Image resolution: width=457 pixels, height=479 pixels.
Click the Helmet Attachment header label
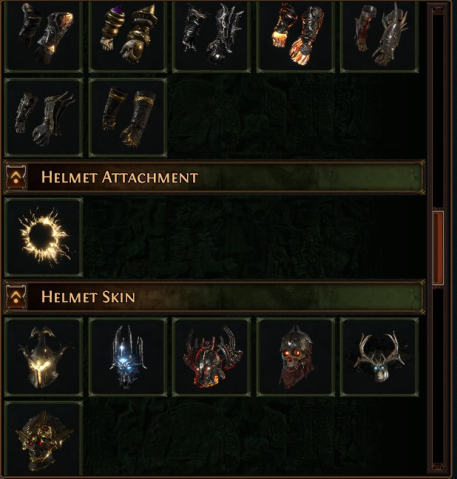pos(120,177)
